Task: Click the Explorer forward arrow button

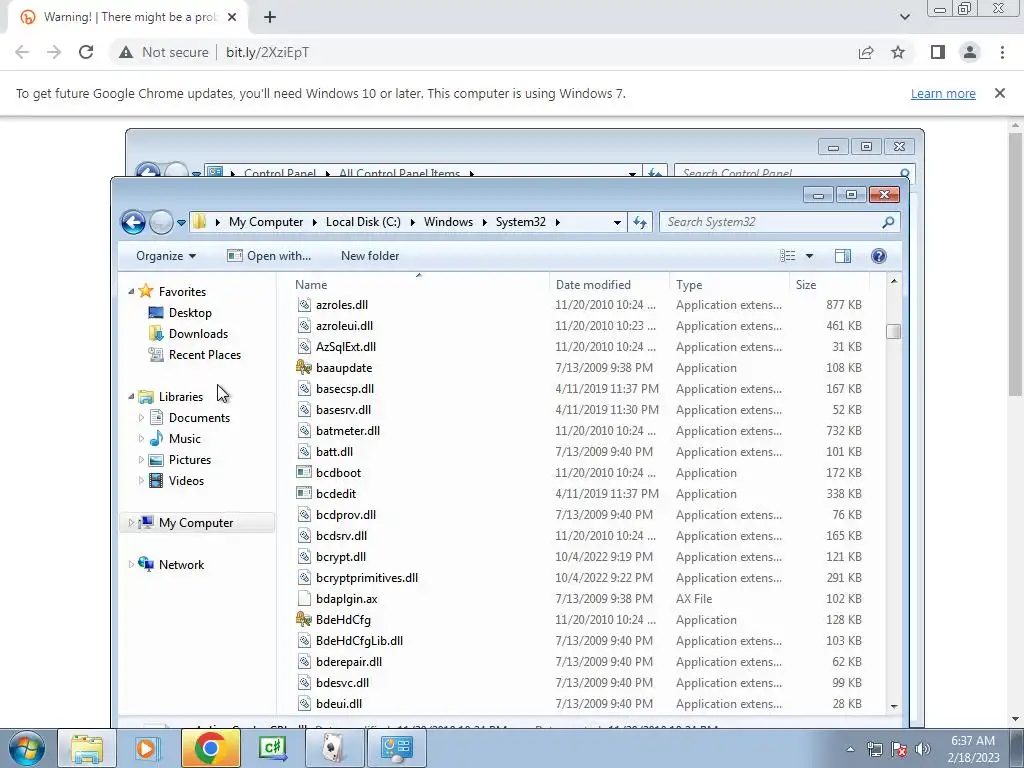Action: 161,222
